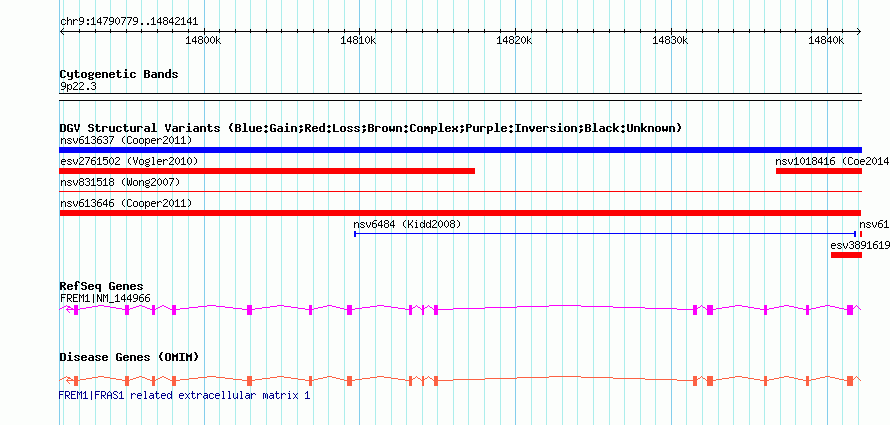The image size is (890, 425).
Task: Click the orange OMIM FREM1 gene track
Action: tap(460, 381)
